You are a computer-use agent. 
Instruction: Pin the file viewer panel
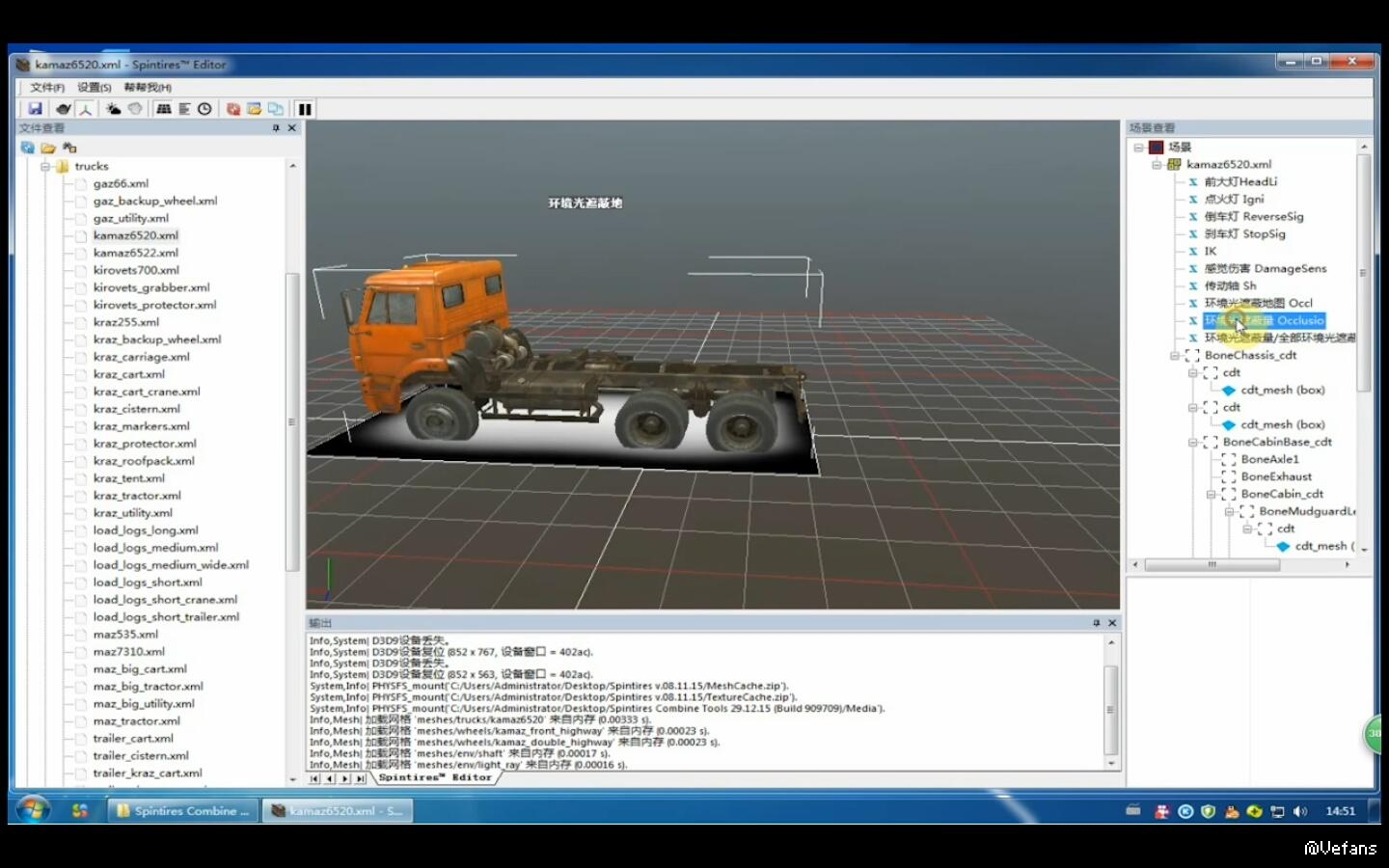pos(276,127)
